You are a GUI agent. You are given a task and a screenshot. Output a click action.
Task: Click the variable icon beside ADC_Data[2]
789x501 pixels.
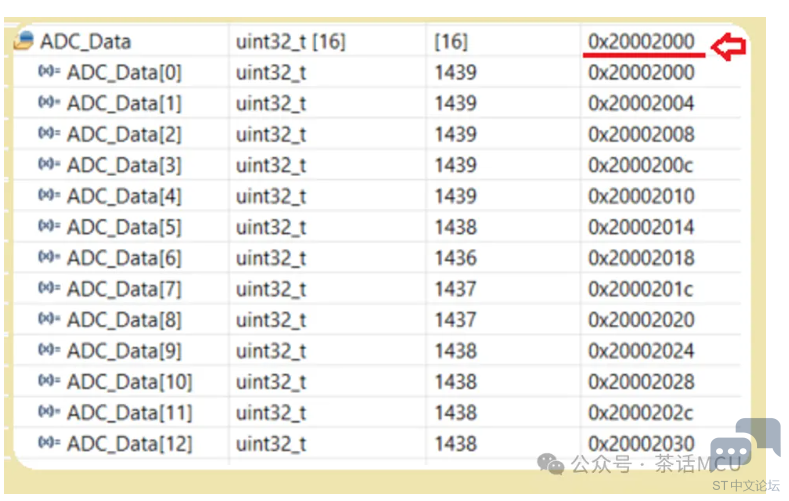coord(49,133)
